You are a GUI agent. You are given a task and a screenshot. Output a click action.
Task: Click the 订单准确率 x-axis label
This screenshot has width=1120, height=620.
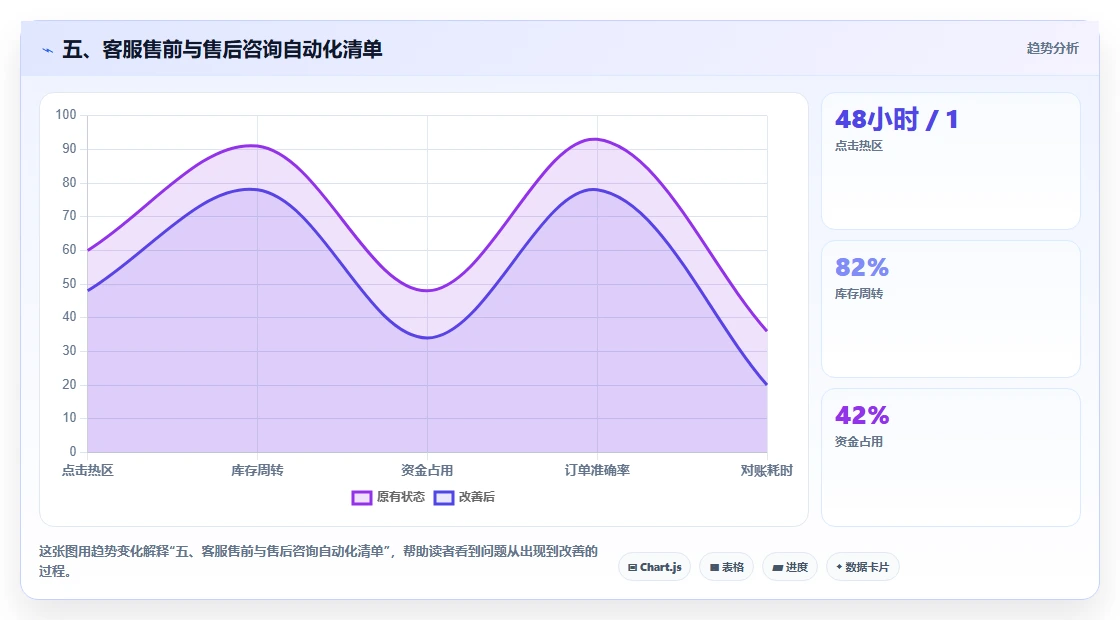point(597,470)
